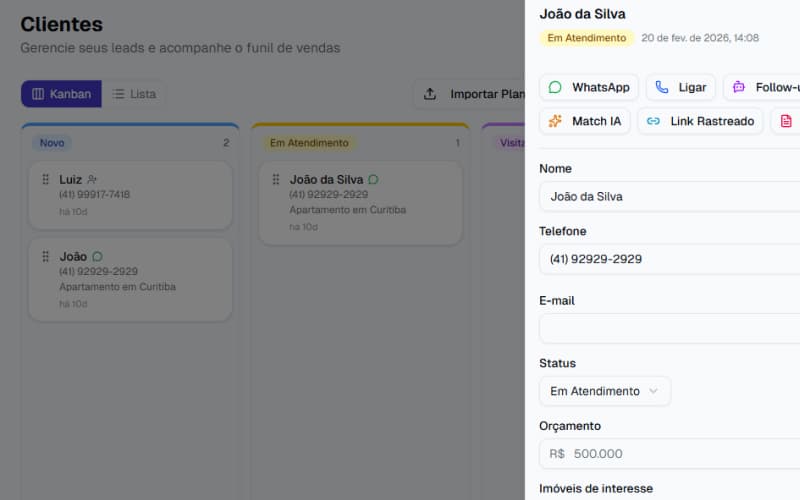
Task: Click the Ligar call button
Action: click(x=681, y=87)
